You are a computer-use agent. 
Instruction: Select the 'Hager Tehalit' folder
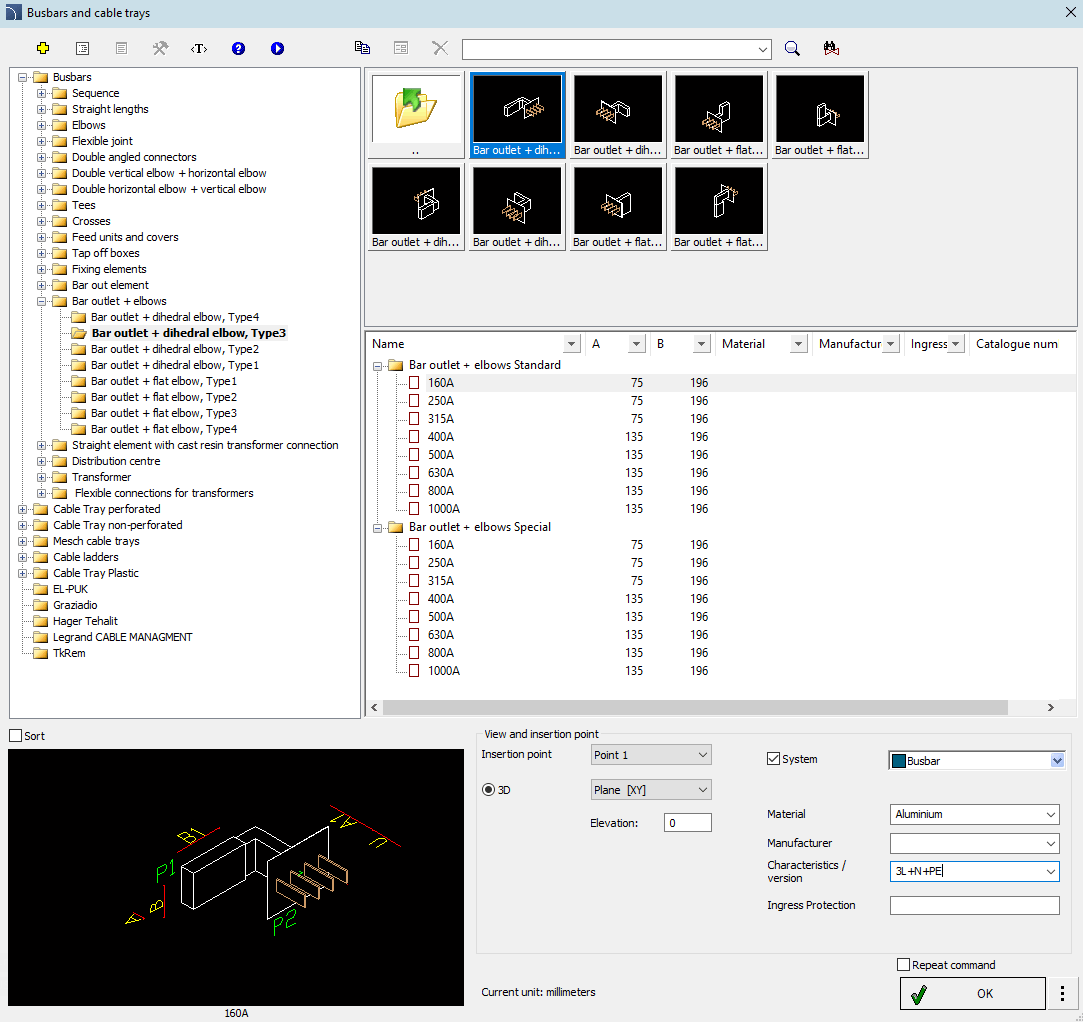[x=85, y=621]
